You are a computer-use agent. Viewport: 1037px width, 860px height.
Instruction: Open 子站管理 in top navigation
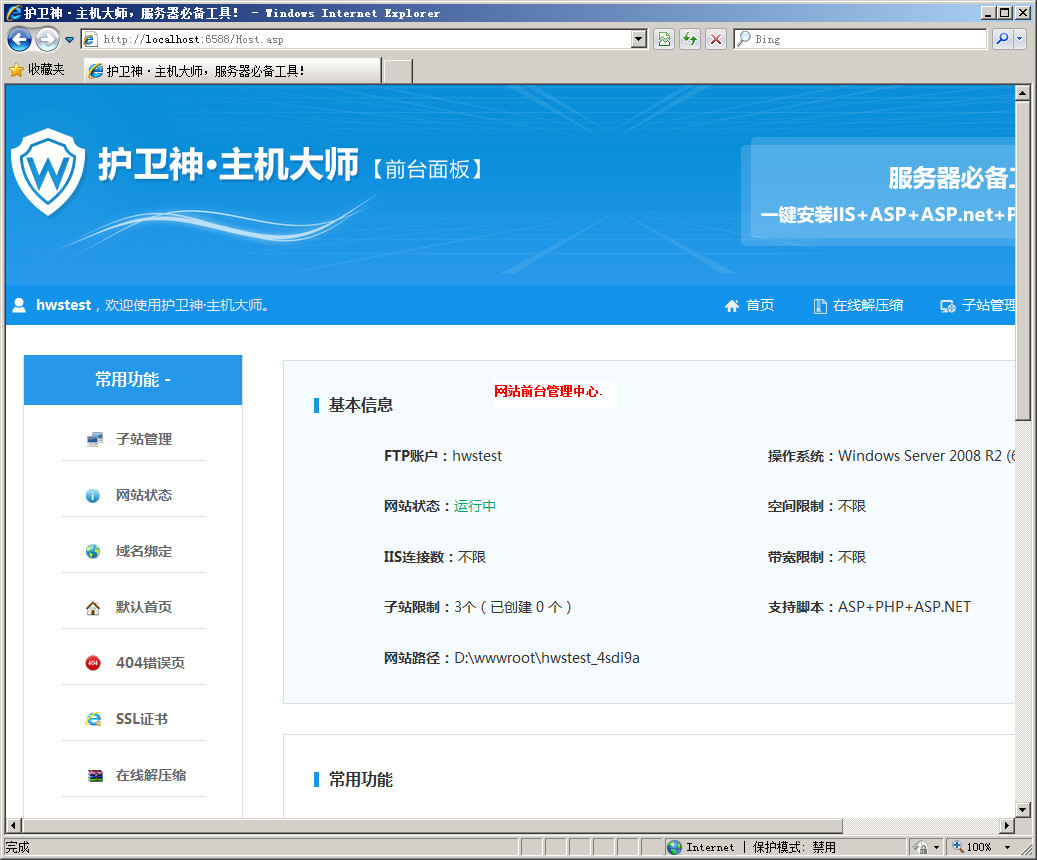pos(989,305)
